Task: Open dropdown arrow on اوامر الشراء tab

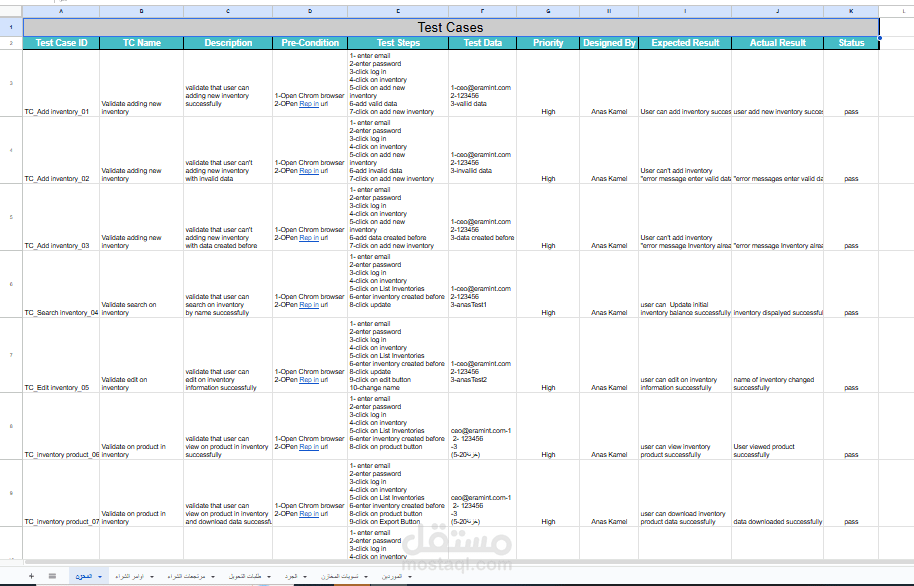Action: click(152, 577)
